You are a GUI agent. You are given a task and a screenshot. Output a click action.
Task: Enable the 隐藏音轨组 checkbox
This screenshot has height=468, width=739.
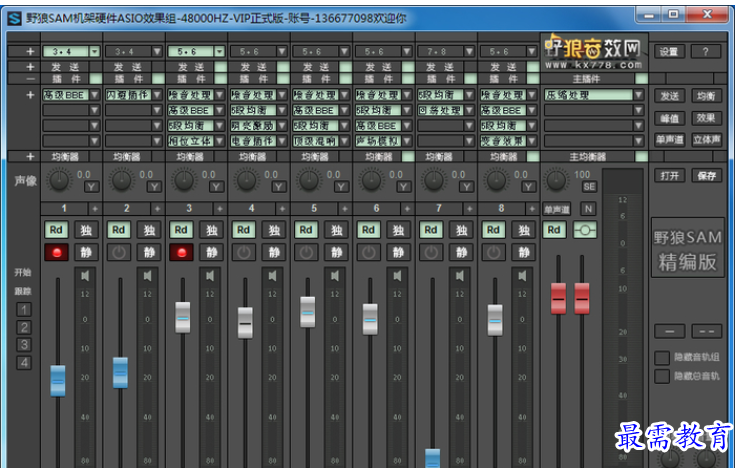coord(662,358)
